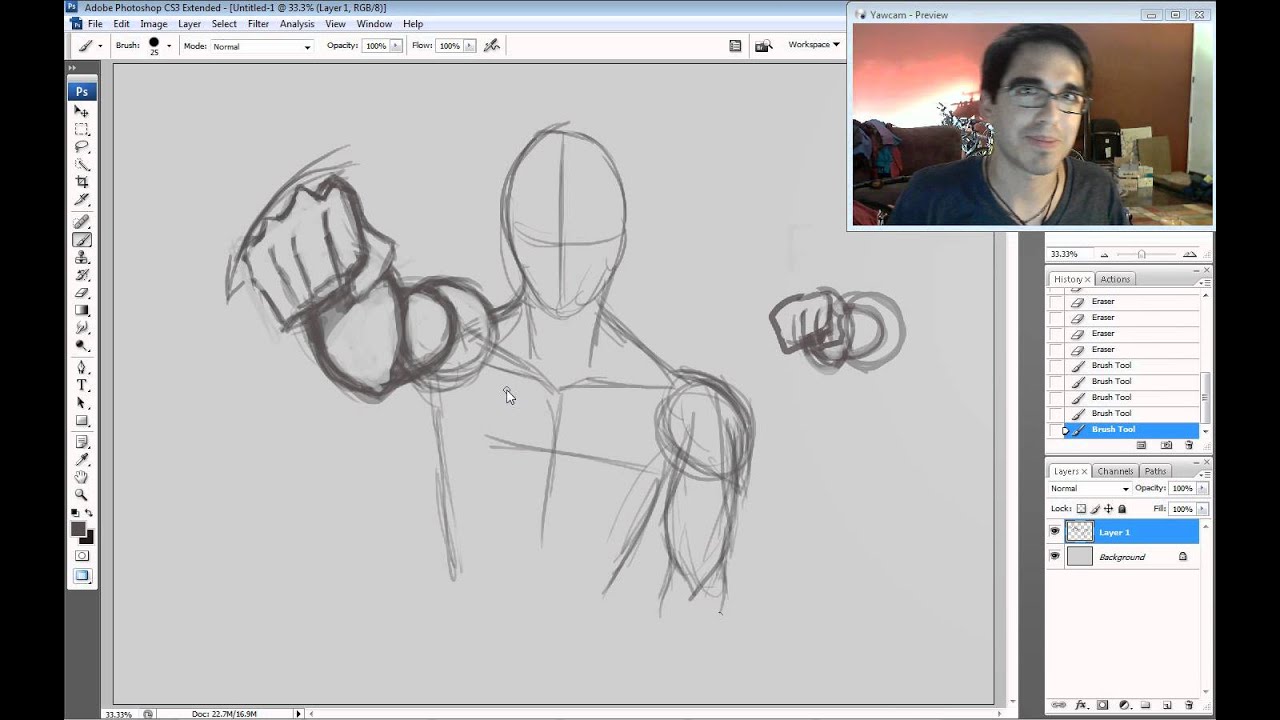Select the Move tool

82,112
